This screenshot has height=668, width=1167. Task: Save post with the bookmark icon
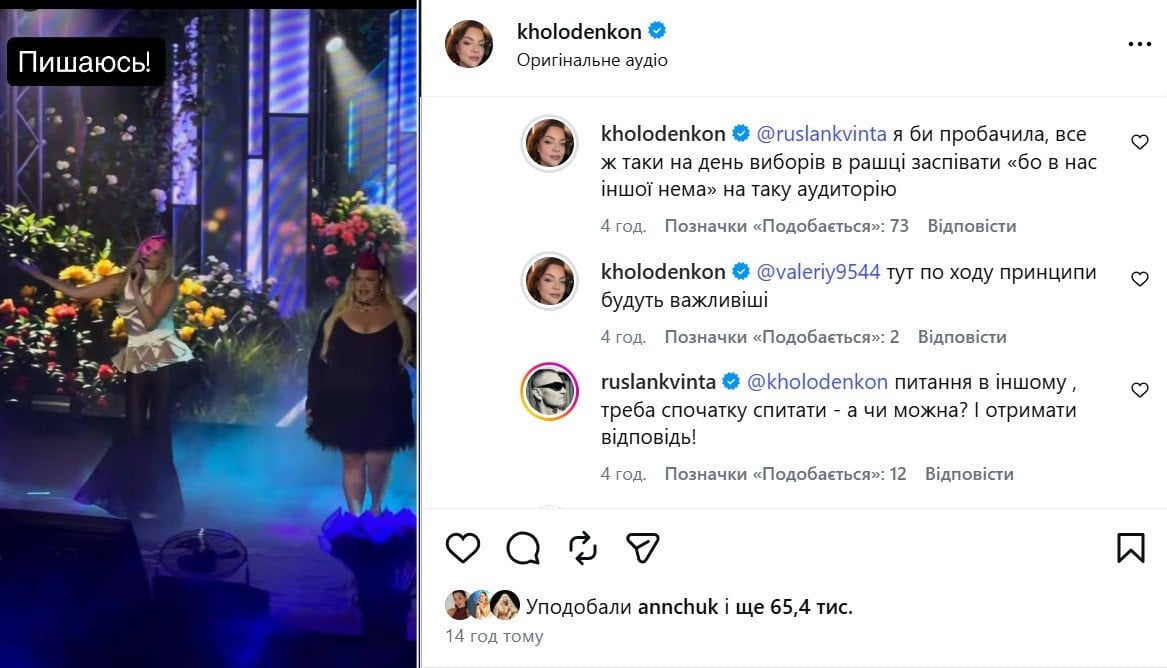1131,548
